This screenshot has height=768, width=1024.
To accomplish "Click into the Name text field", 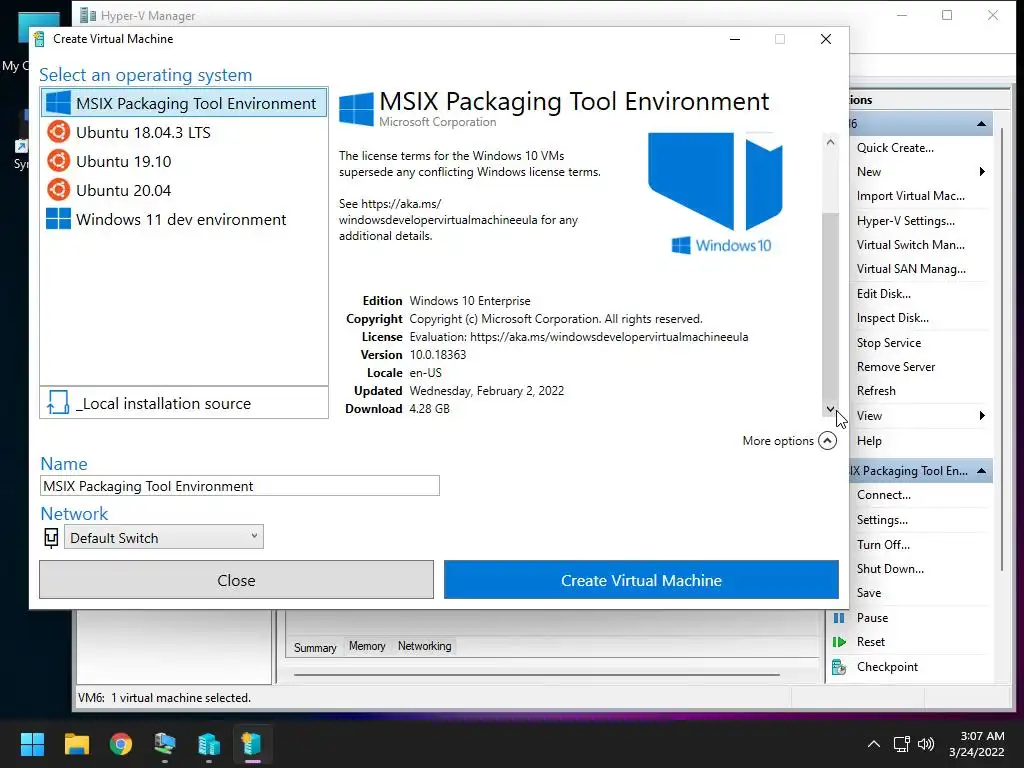I will click(240, 486).
